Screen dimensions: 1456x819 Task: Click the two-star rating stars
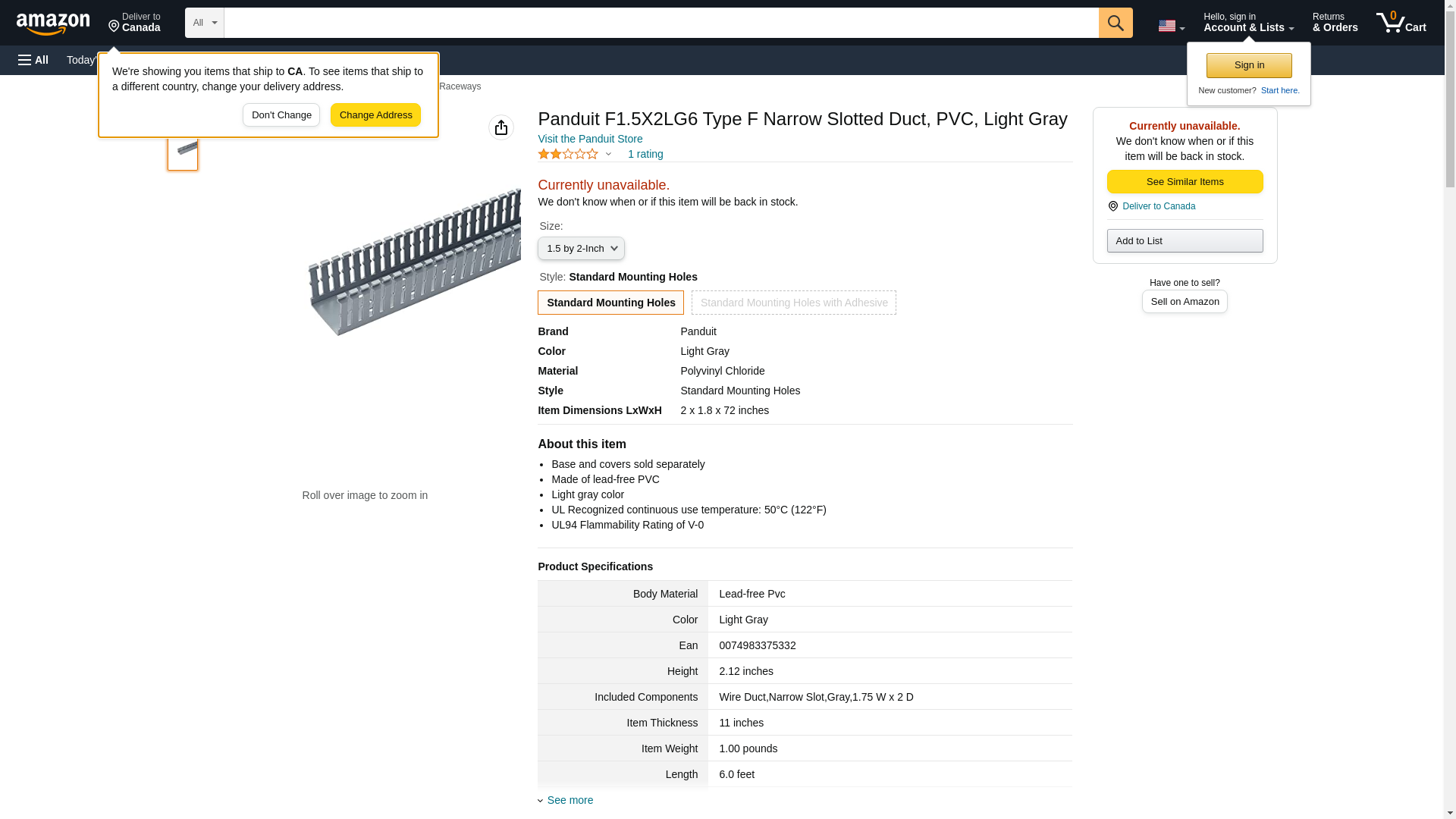pos(568,154)
